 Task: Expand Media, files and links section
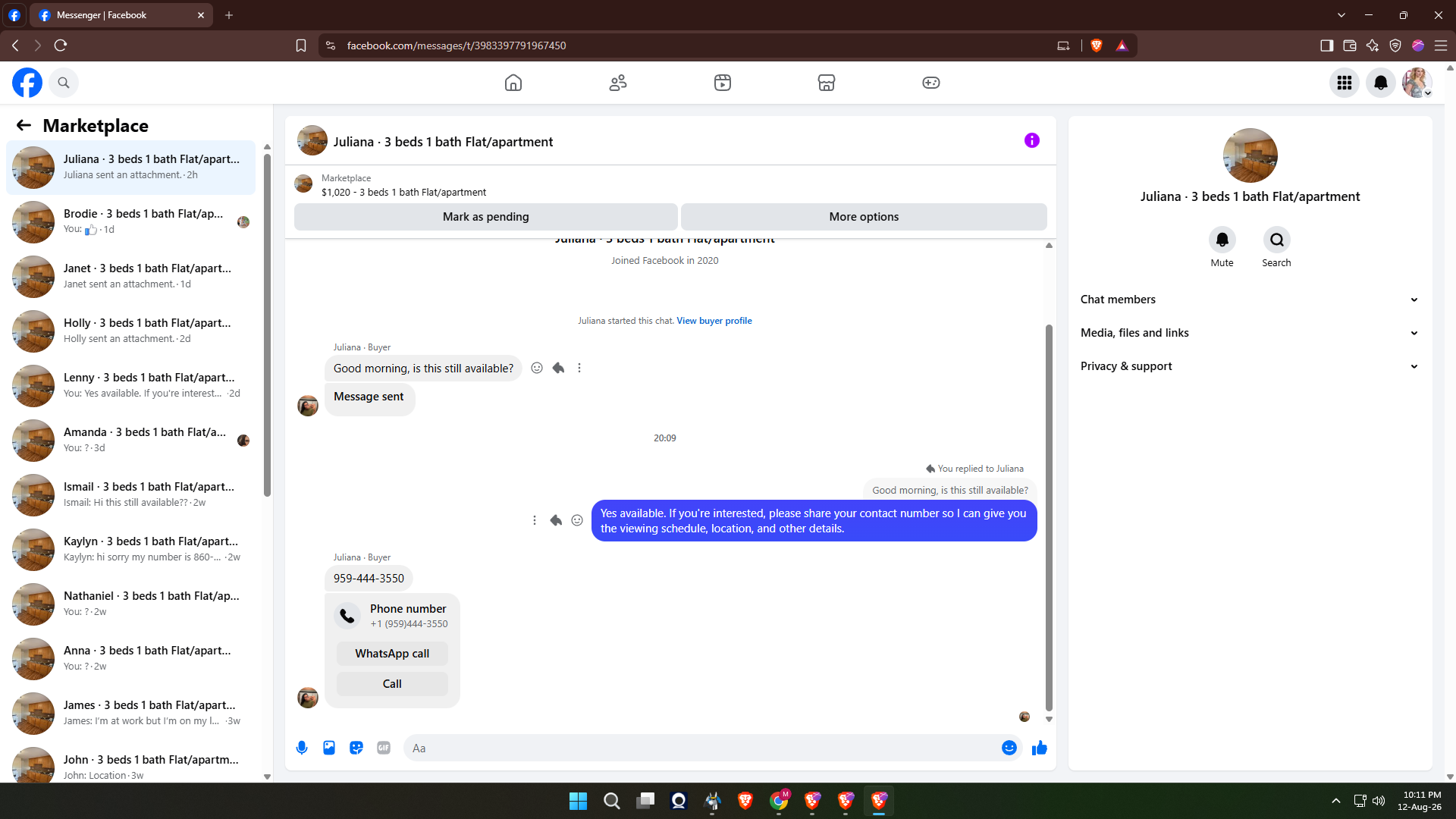[x=1250, y=333]
